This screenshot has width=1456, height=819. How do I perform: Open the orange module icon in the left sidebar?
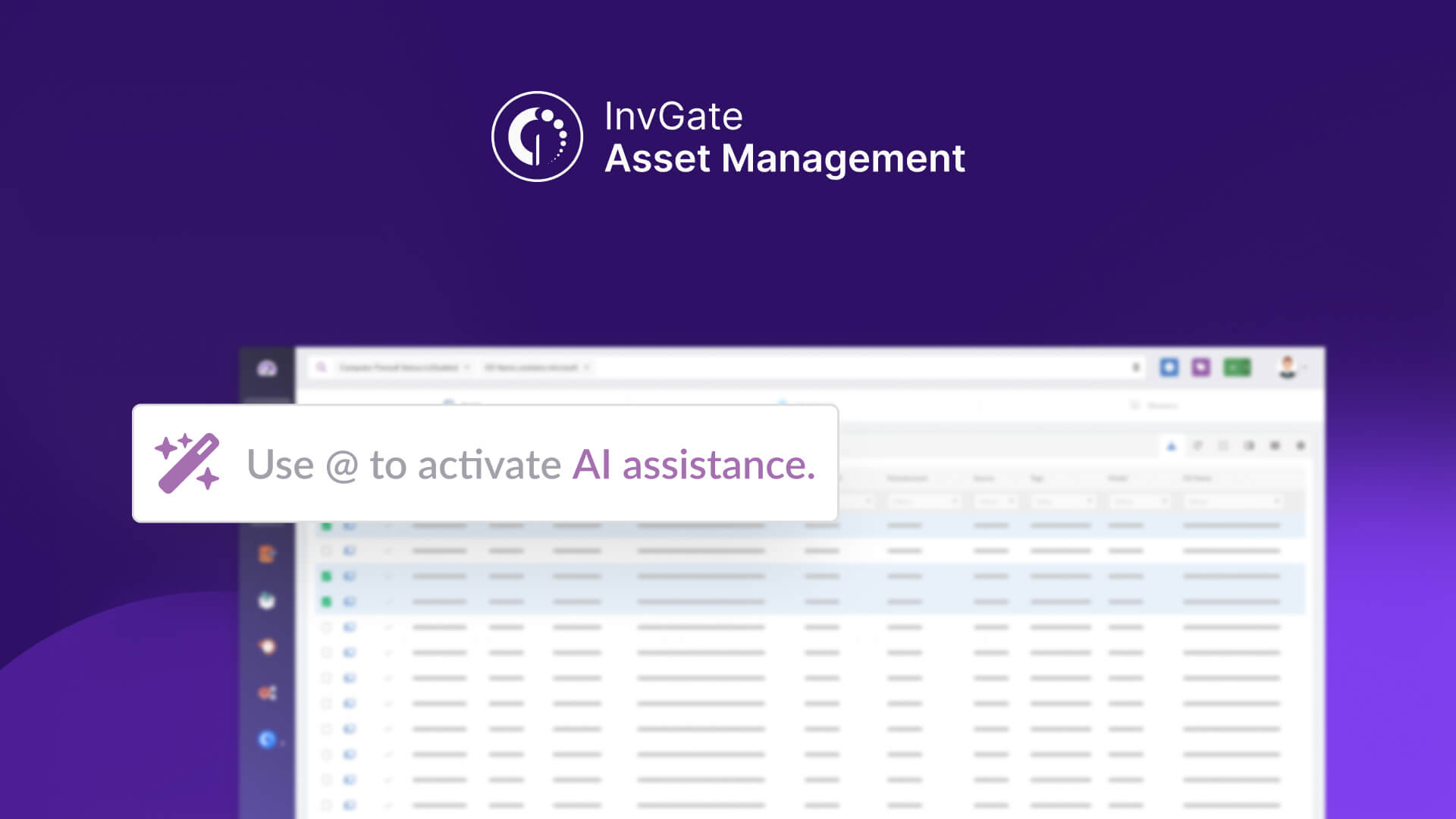click(267, 552)
